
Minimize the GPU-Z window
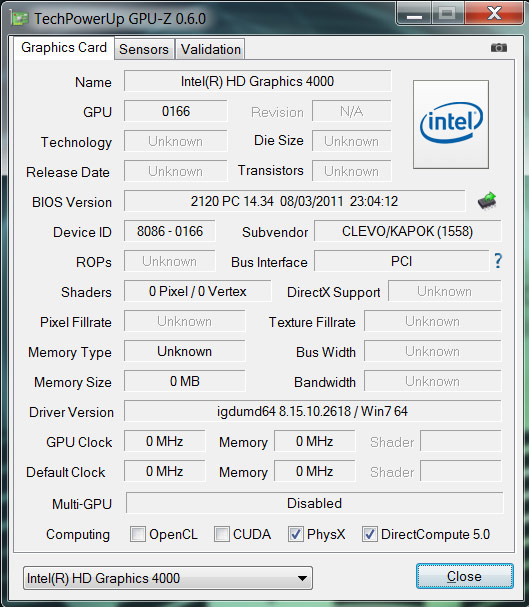(x=414, y=13)
